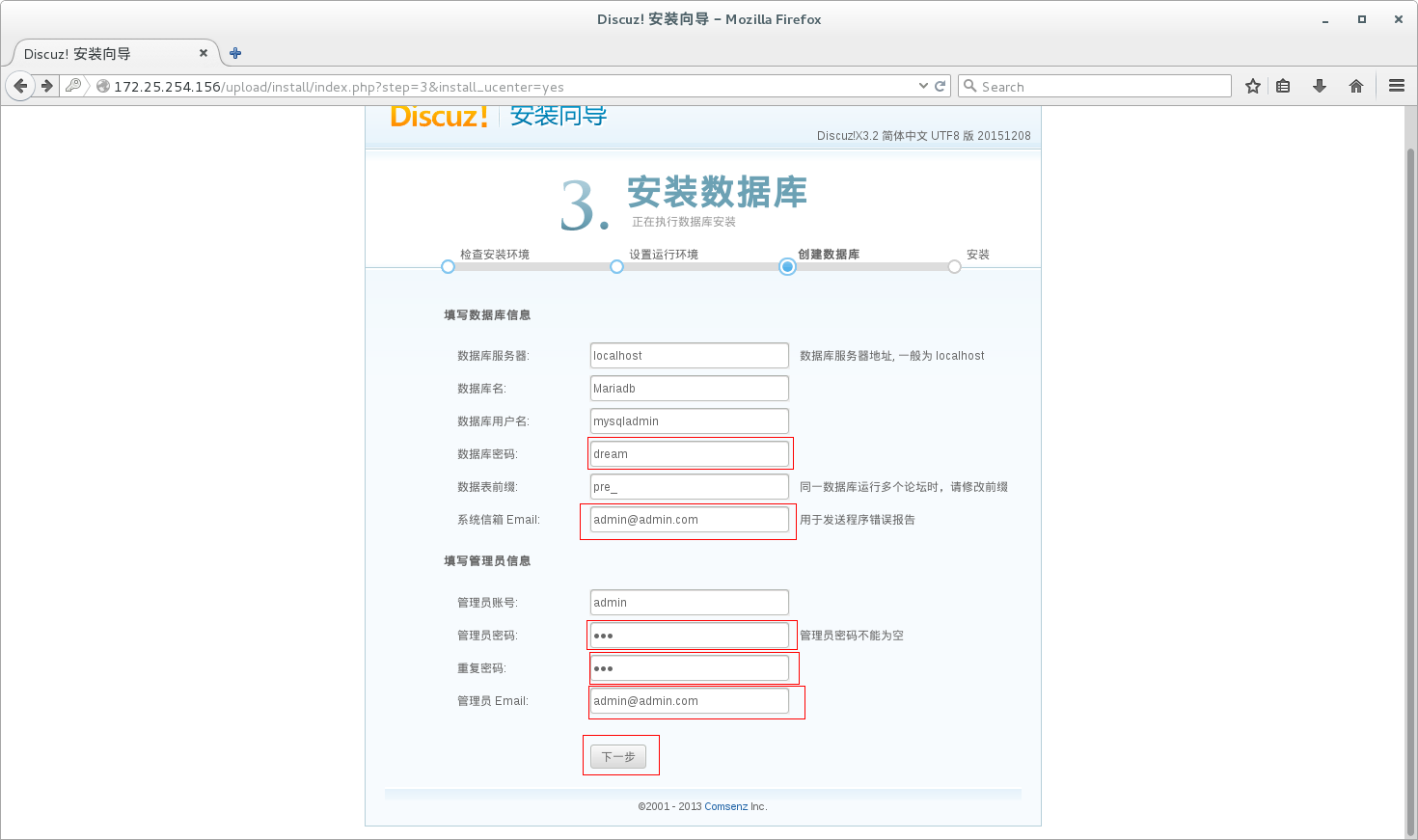Bookmark this page star icon

click(1253, 86)
